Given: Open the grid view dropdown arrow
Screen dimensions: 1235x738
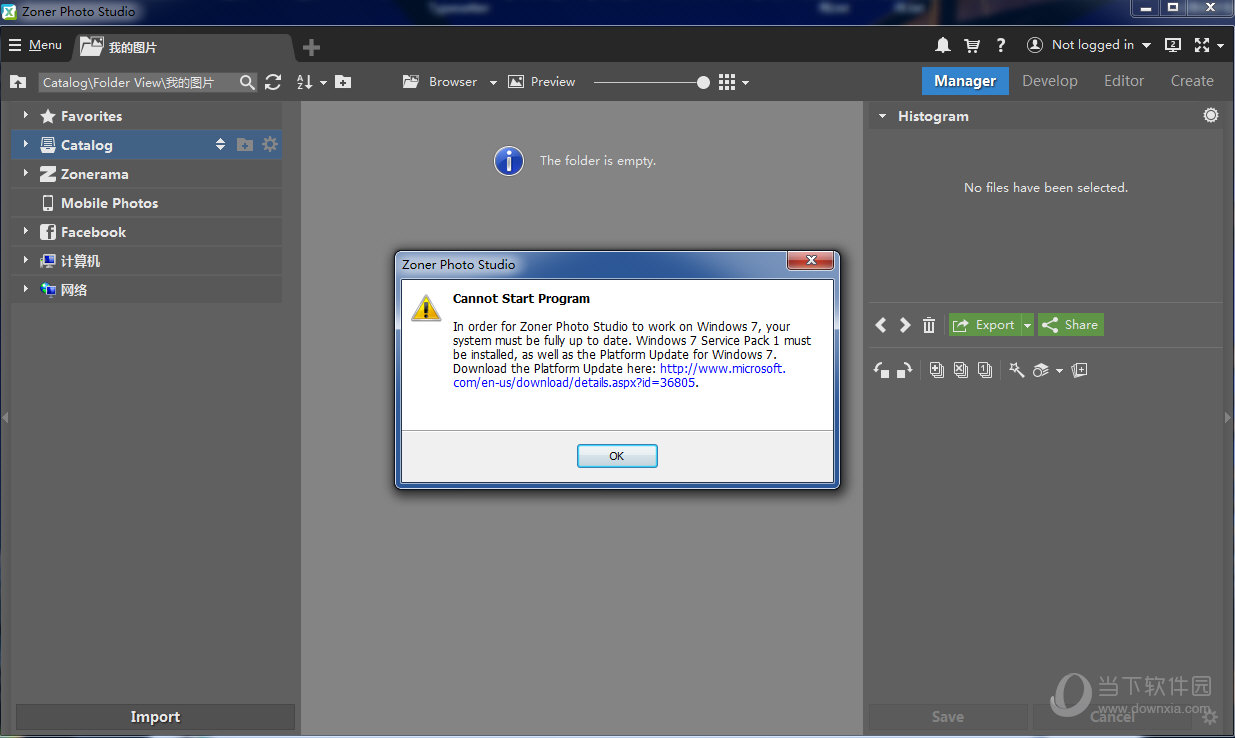Looking at the screenshot, I should [745, 83].
